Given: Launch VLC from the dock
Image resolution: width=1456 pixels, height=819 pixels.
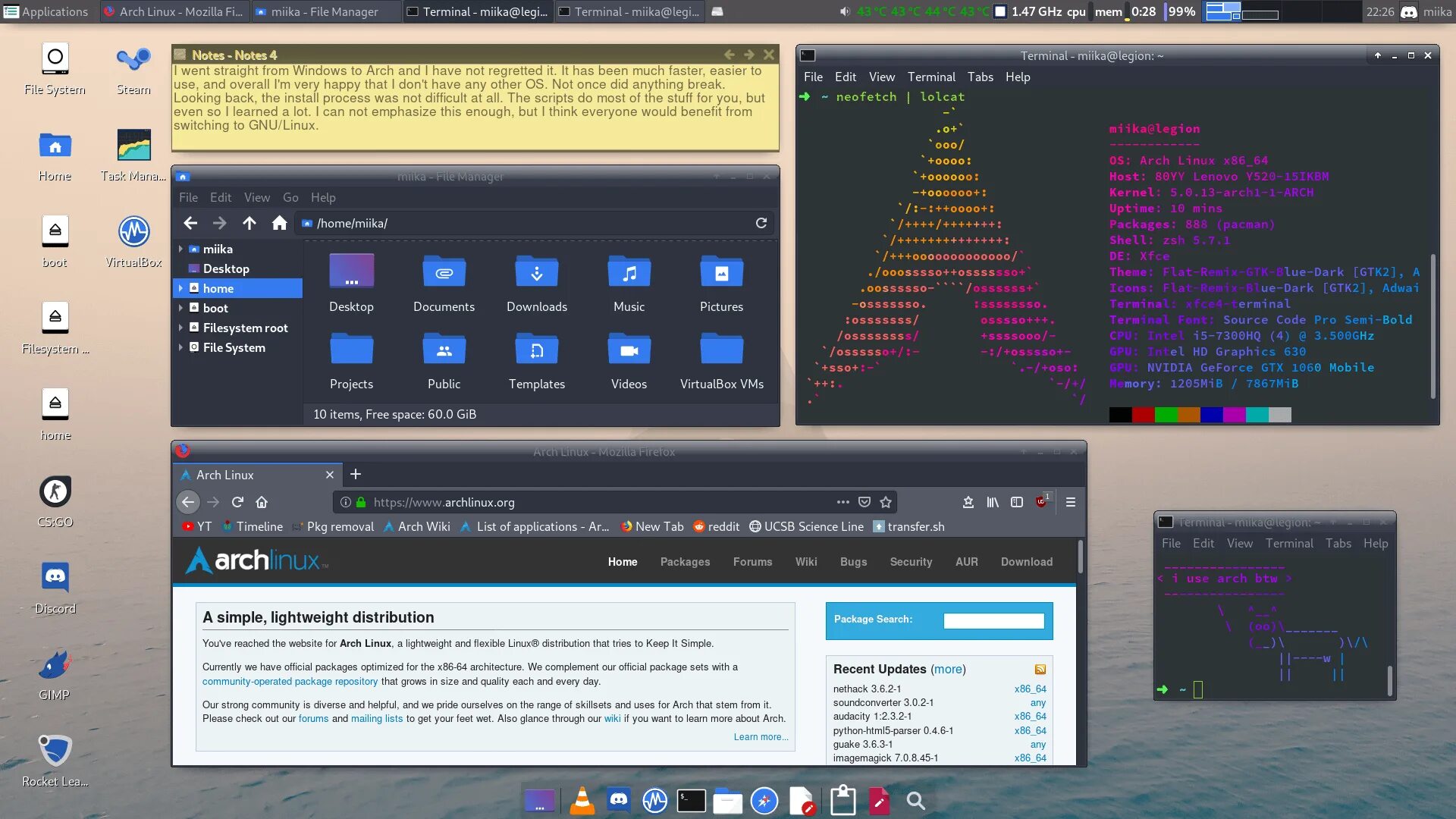Looking at the screenshot, I should pyautogui.click(x=582, y=800).
